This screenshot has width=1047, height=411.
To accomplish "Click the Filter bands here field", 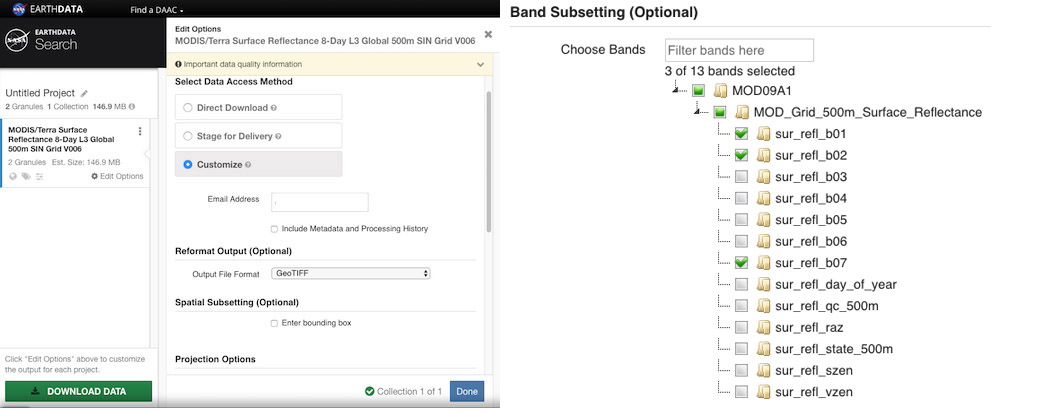I will pyautogui.click(x=738, y=50).
